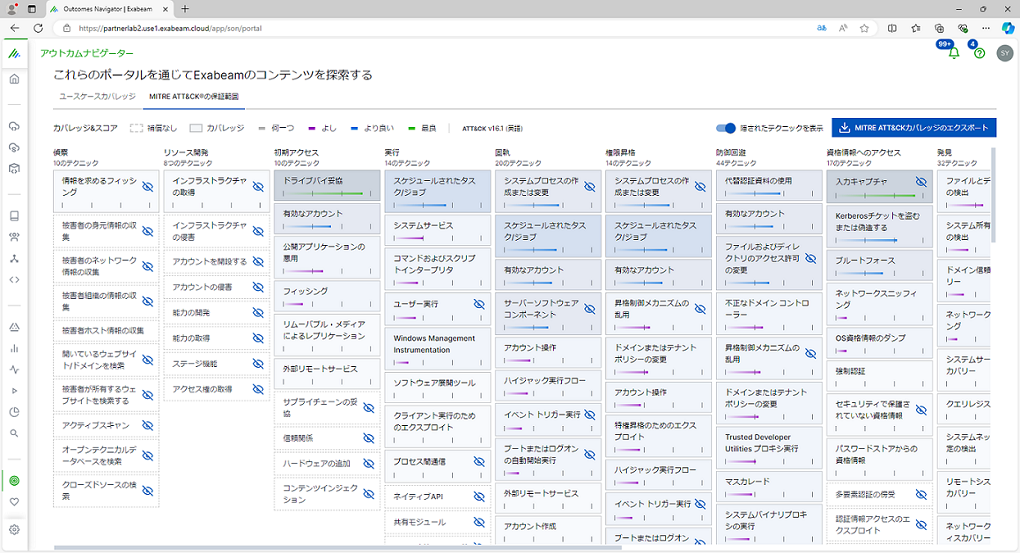The height and width of the screenshot is (553, 1020).
Task: Open the Edge Copilot icon
Action: (1008, 28)
